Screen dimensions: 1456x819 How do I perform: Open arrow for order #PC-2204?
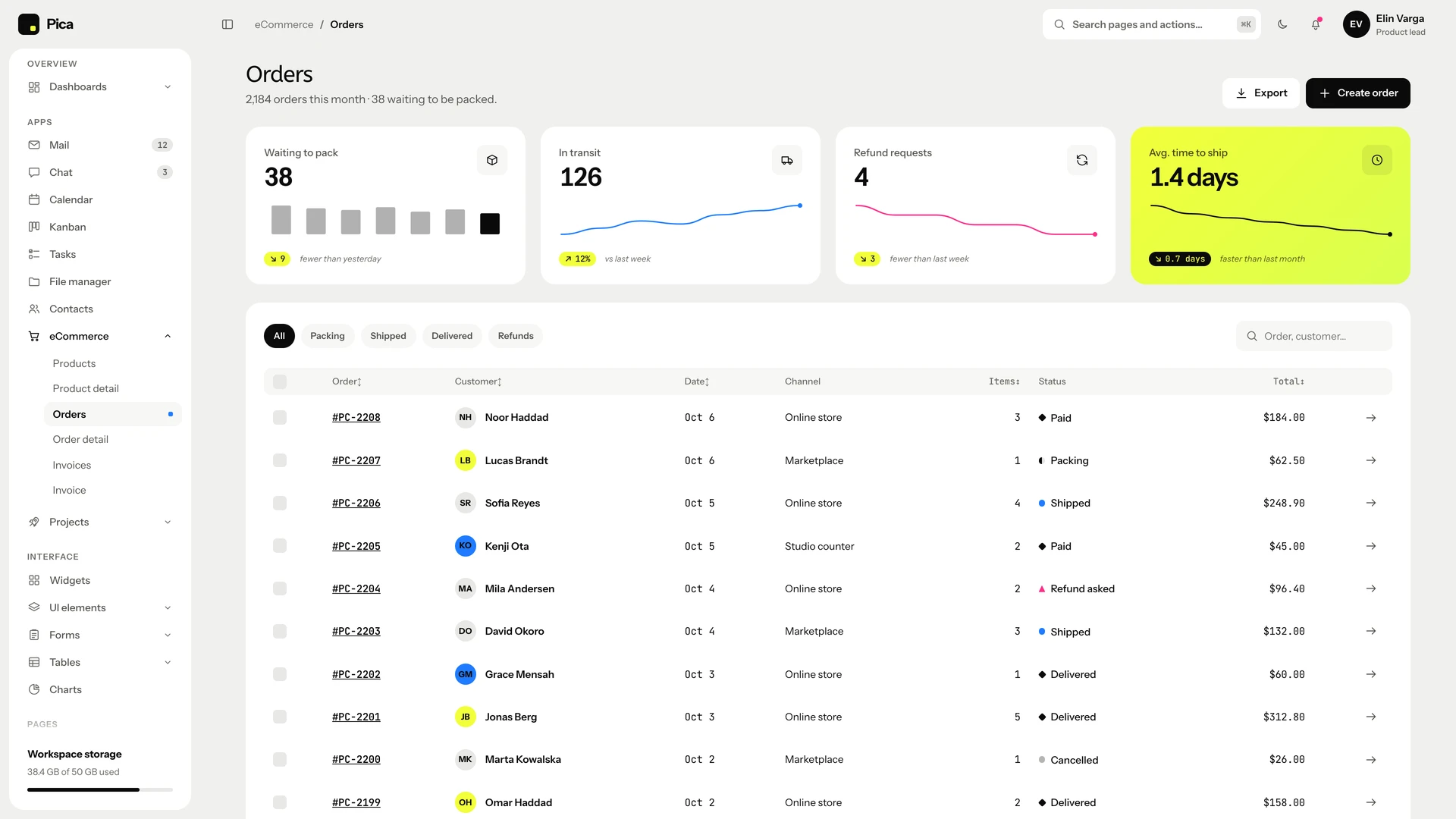[1371, 588]
